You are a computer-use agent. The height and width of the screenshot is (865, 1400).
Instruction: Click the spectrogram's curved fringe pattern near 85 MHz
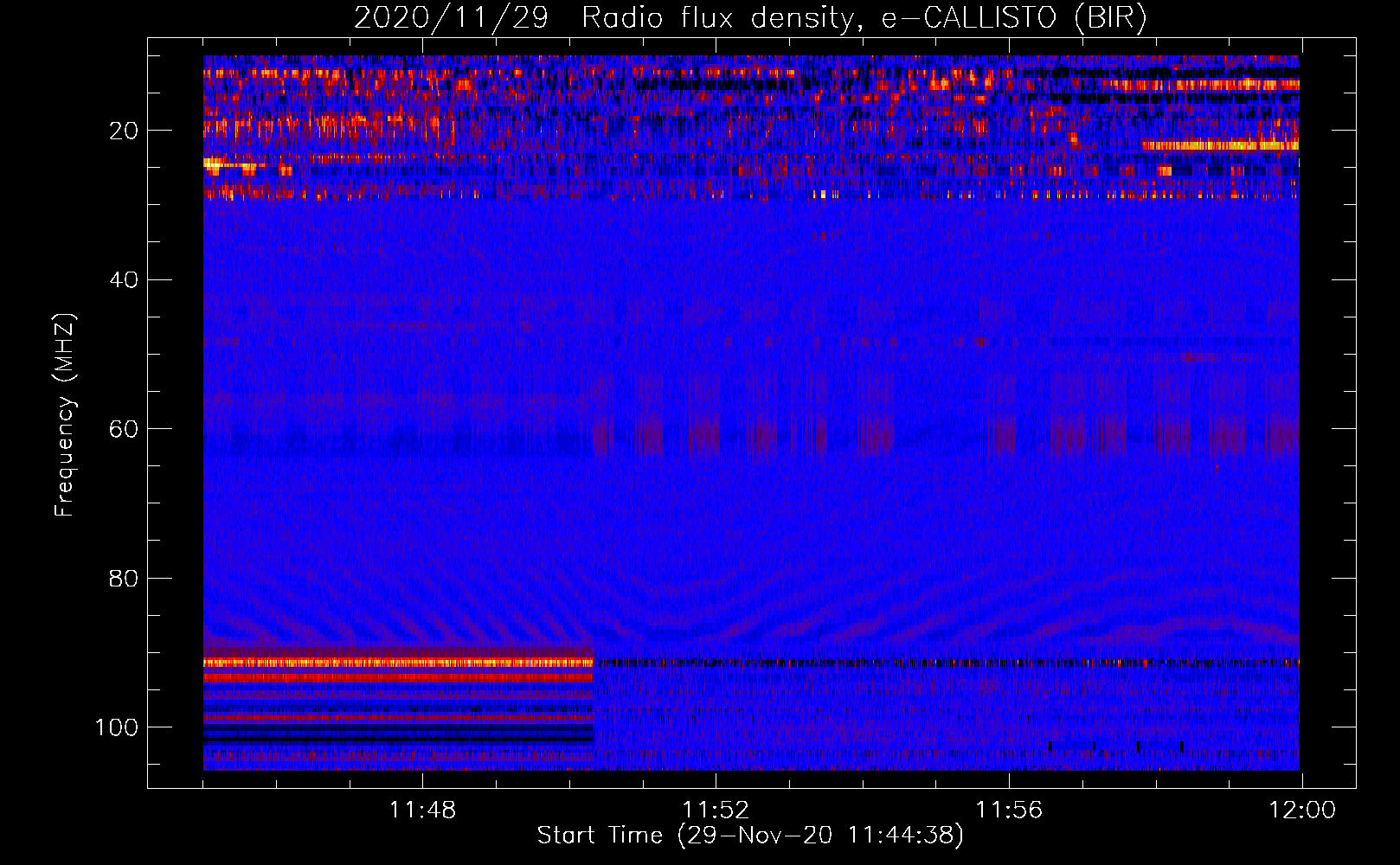click(751, 605)
